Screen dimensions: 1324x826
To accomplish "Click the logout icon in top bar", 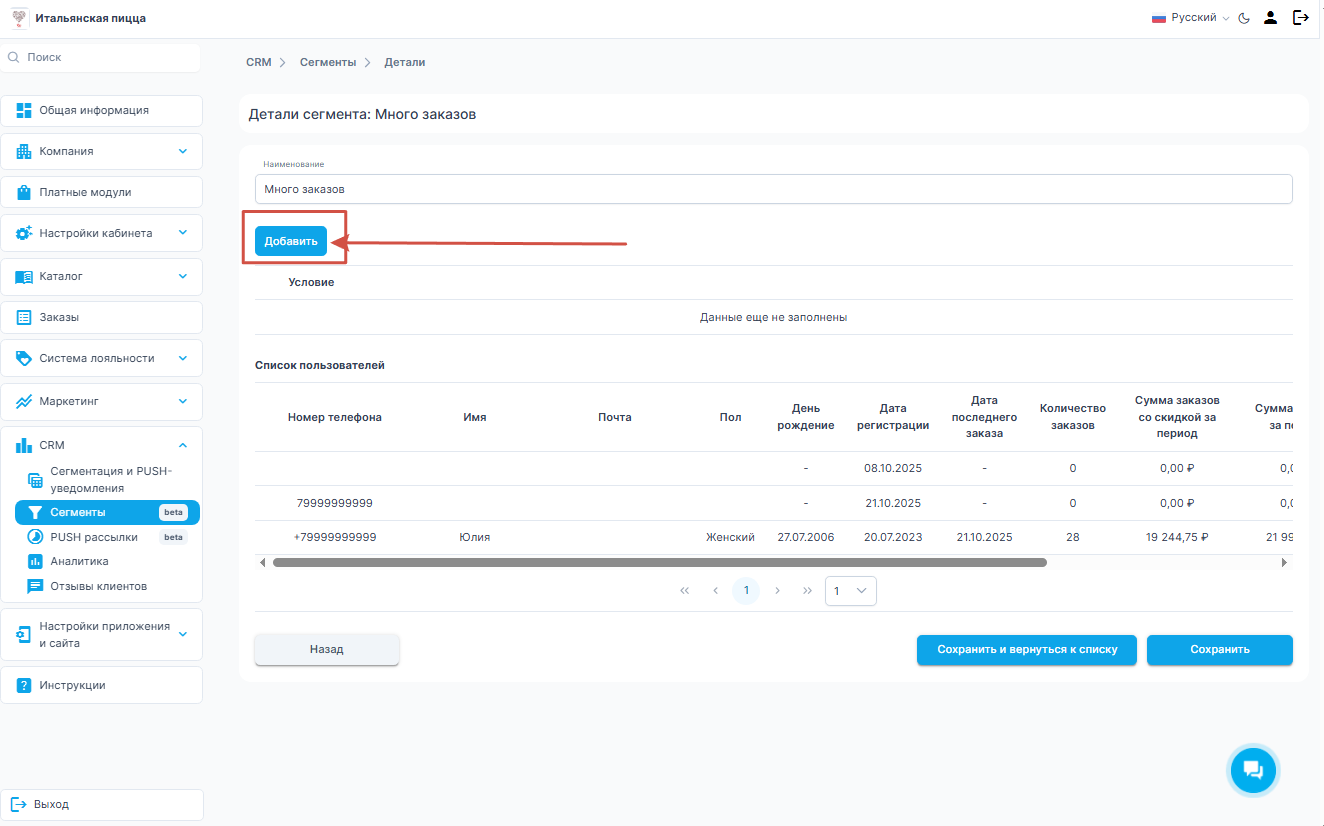I will (1300, 18).
